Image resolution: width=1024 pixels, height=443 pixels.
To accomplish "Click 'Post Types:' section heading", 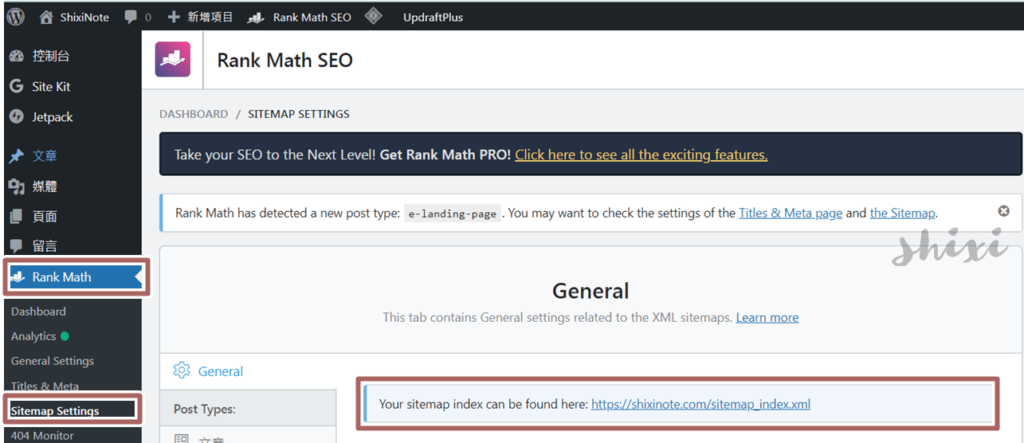I will point(204,409).
